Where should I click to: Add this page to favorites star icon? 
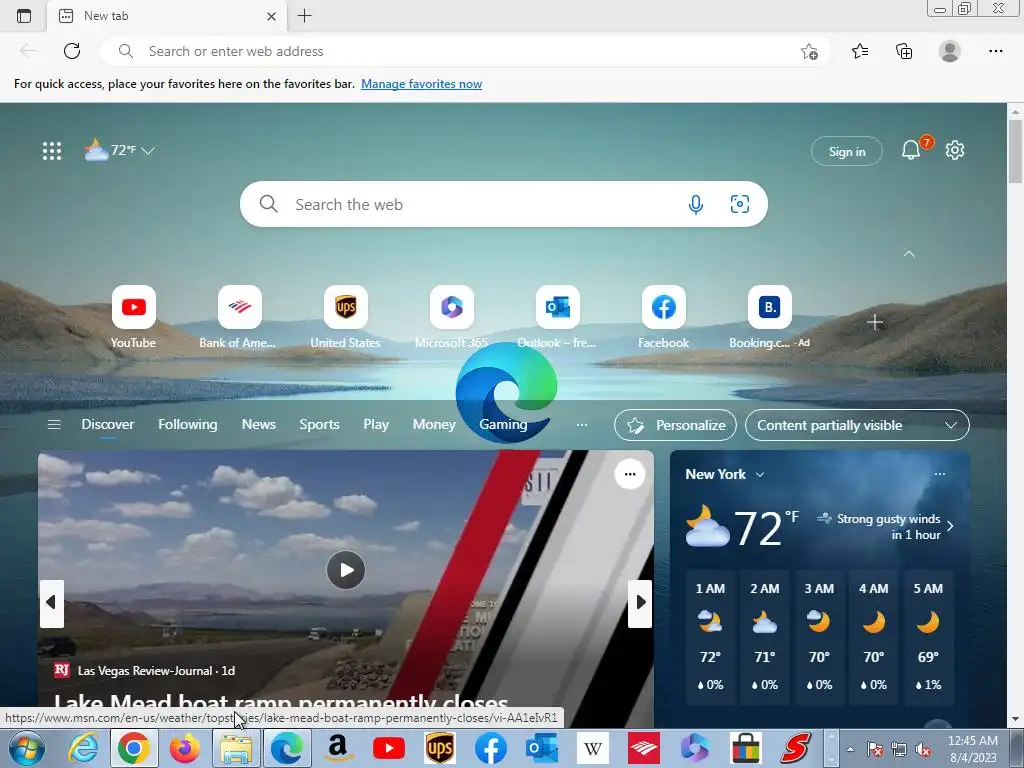coord(809,52)
